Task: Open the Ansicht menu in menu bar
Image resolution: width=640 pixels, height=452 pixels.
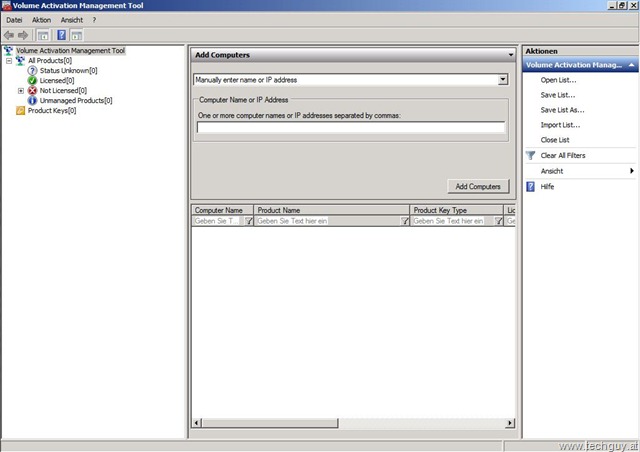Action: pyautogui.click(x=72, y=20)
